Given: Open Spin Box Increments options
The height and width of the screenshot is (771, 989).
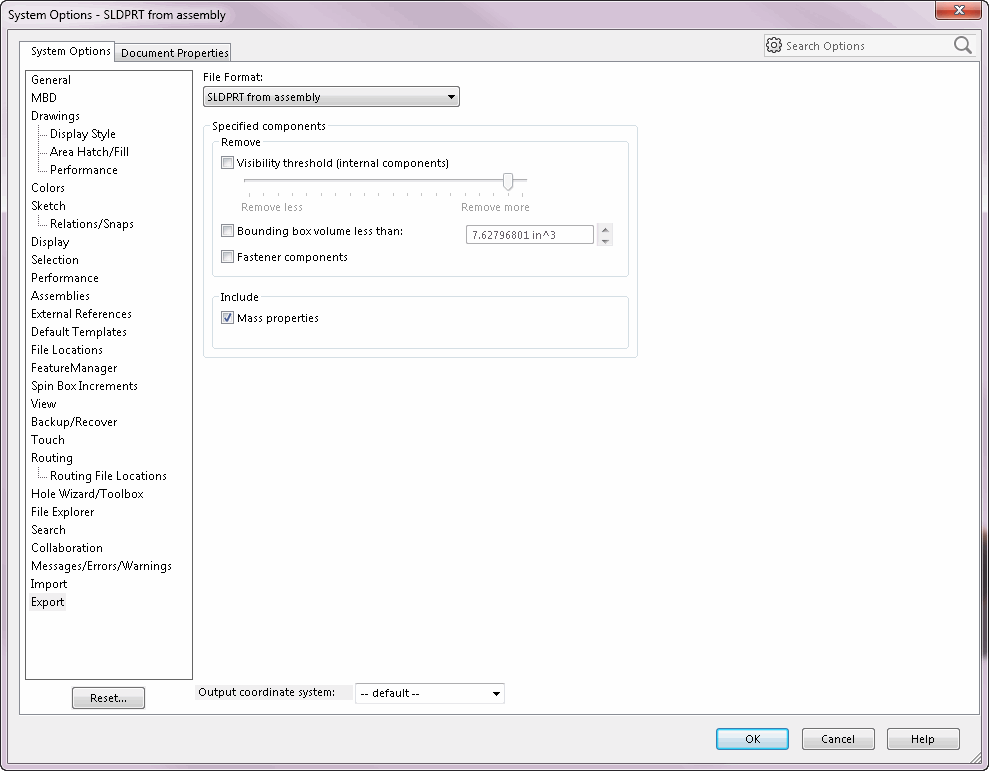Looking at the screenshot, I should coord(85,386).
